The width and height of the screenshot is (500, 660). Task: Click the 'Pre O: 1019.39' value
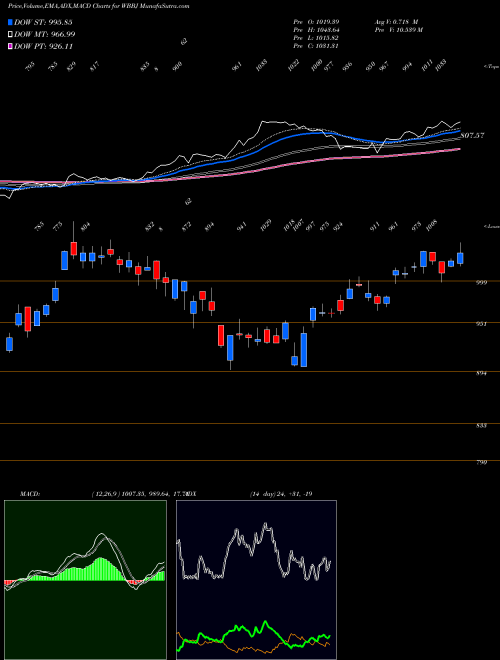[x=316, y=22]
